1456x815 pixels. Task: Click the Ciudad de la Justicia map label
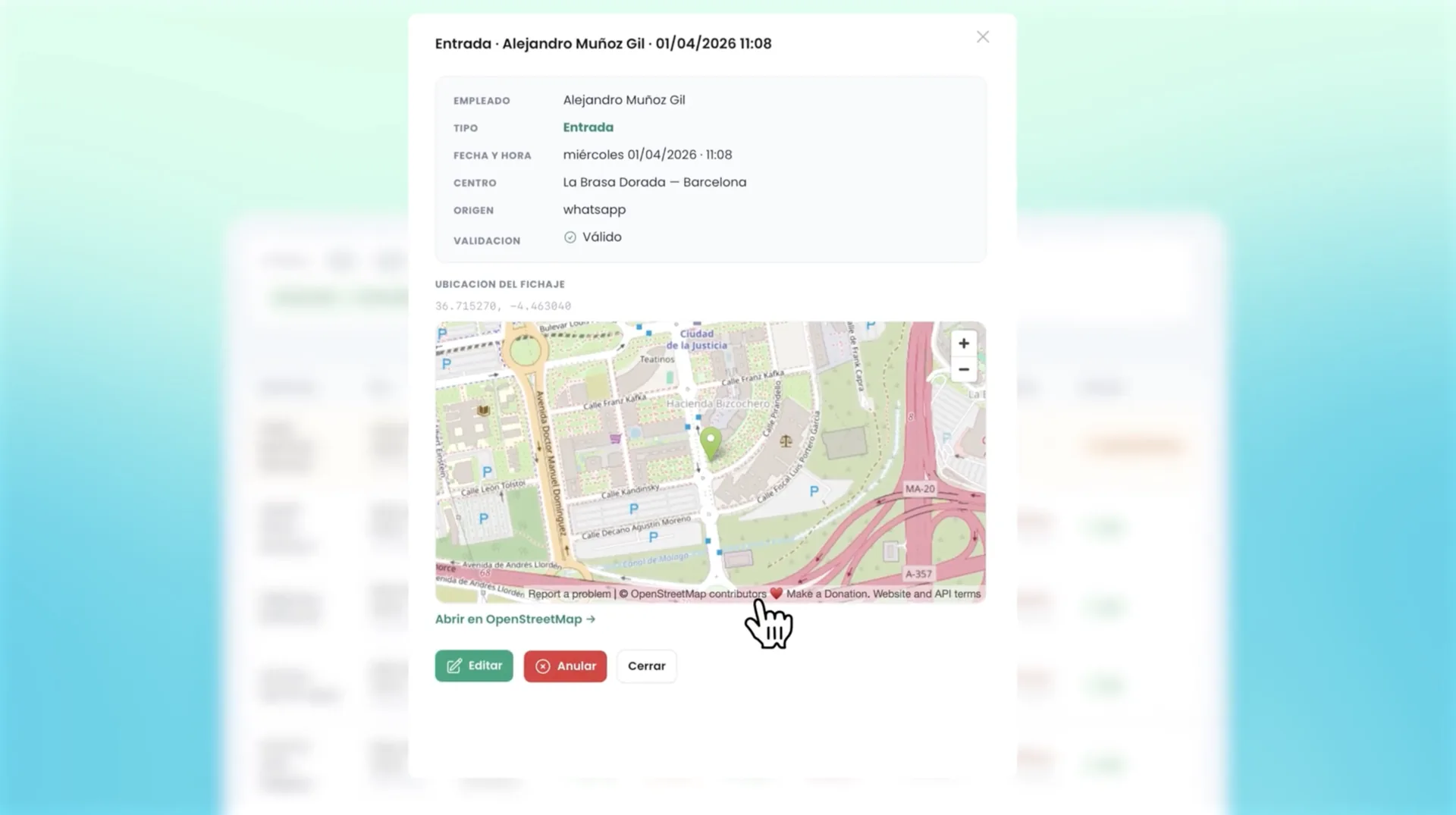(697, 340)
